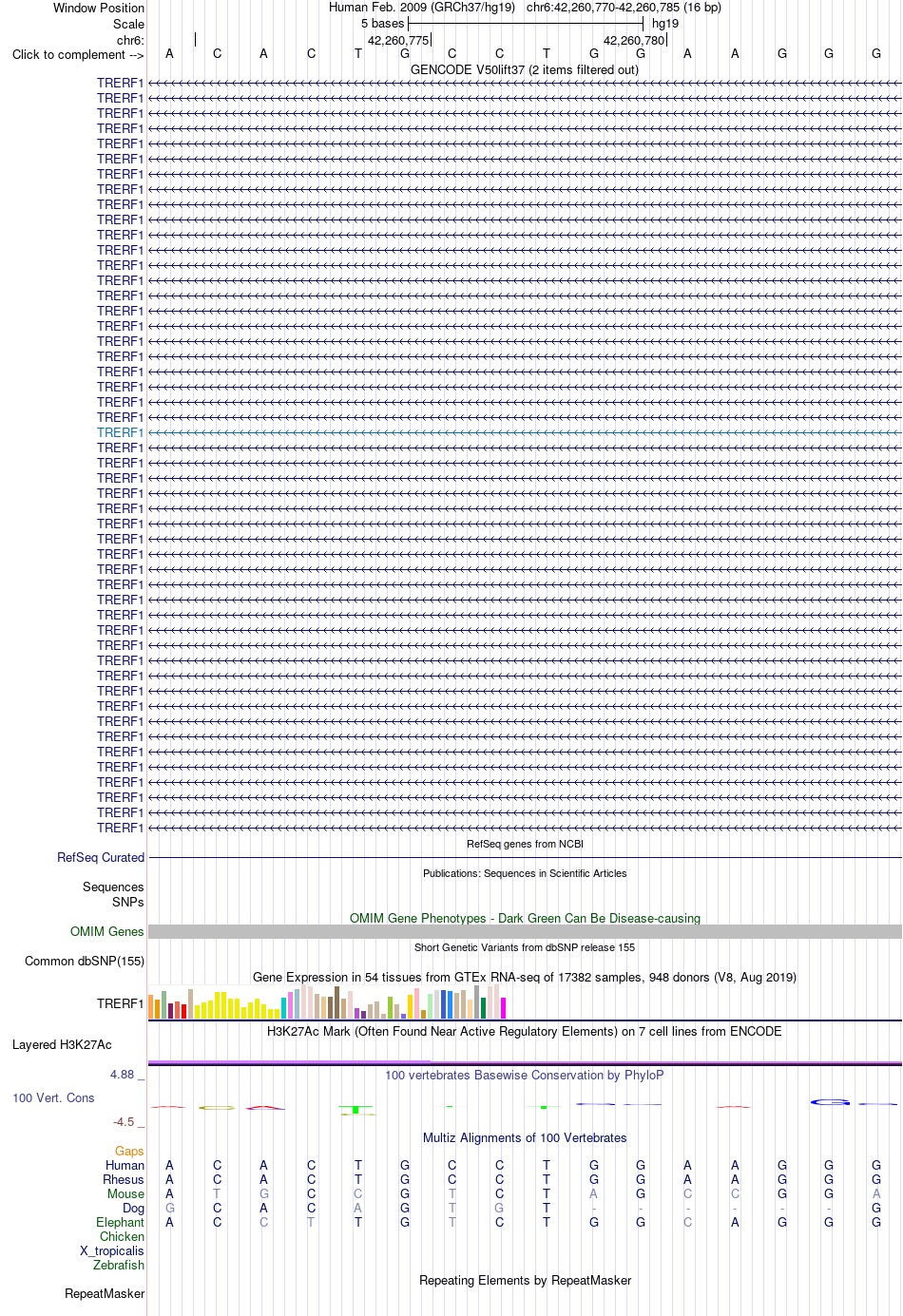Screen dimensions: 903x1316
Task: Select the 'Rhesus' alignment row label
Action: tap(124, 1179)
